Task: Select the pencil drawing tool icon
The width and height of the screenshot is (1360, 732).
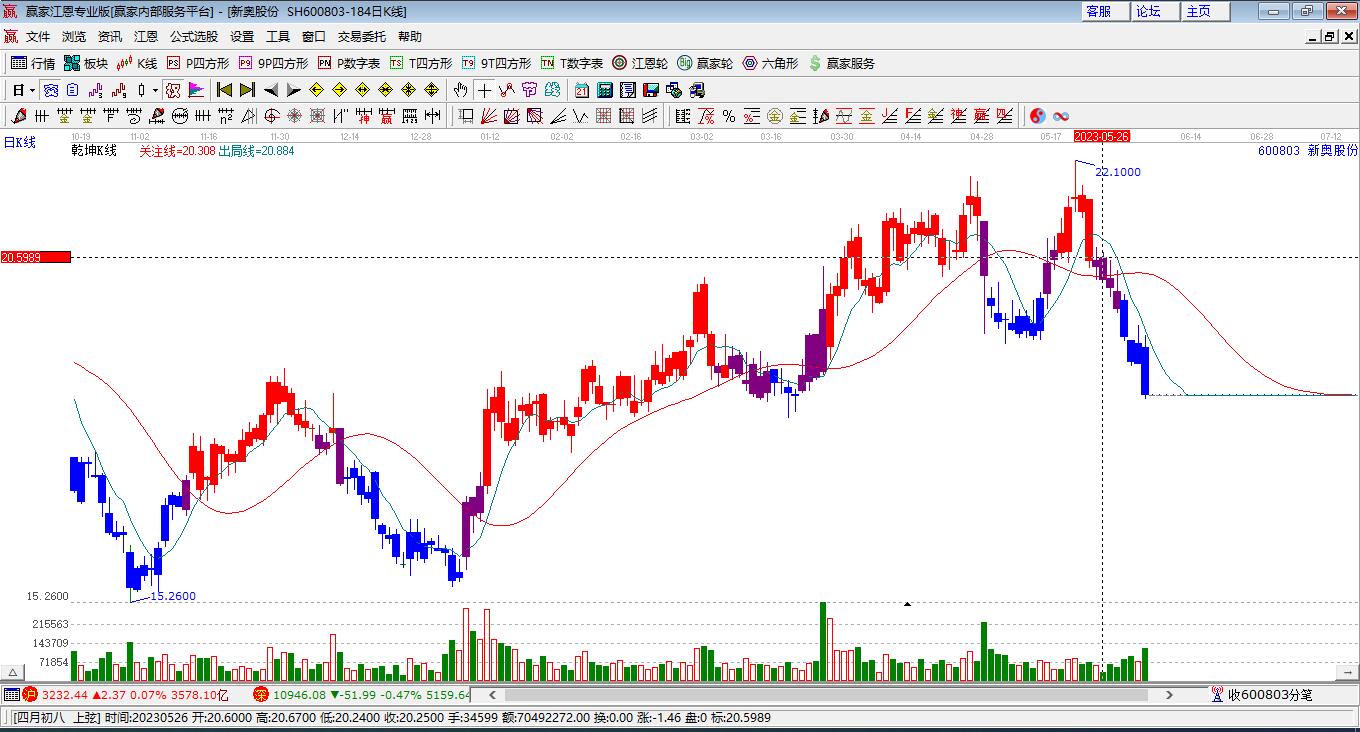Action: (x=18, y=116)
